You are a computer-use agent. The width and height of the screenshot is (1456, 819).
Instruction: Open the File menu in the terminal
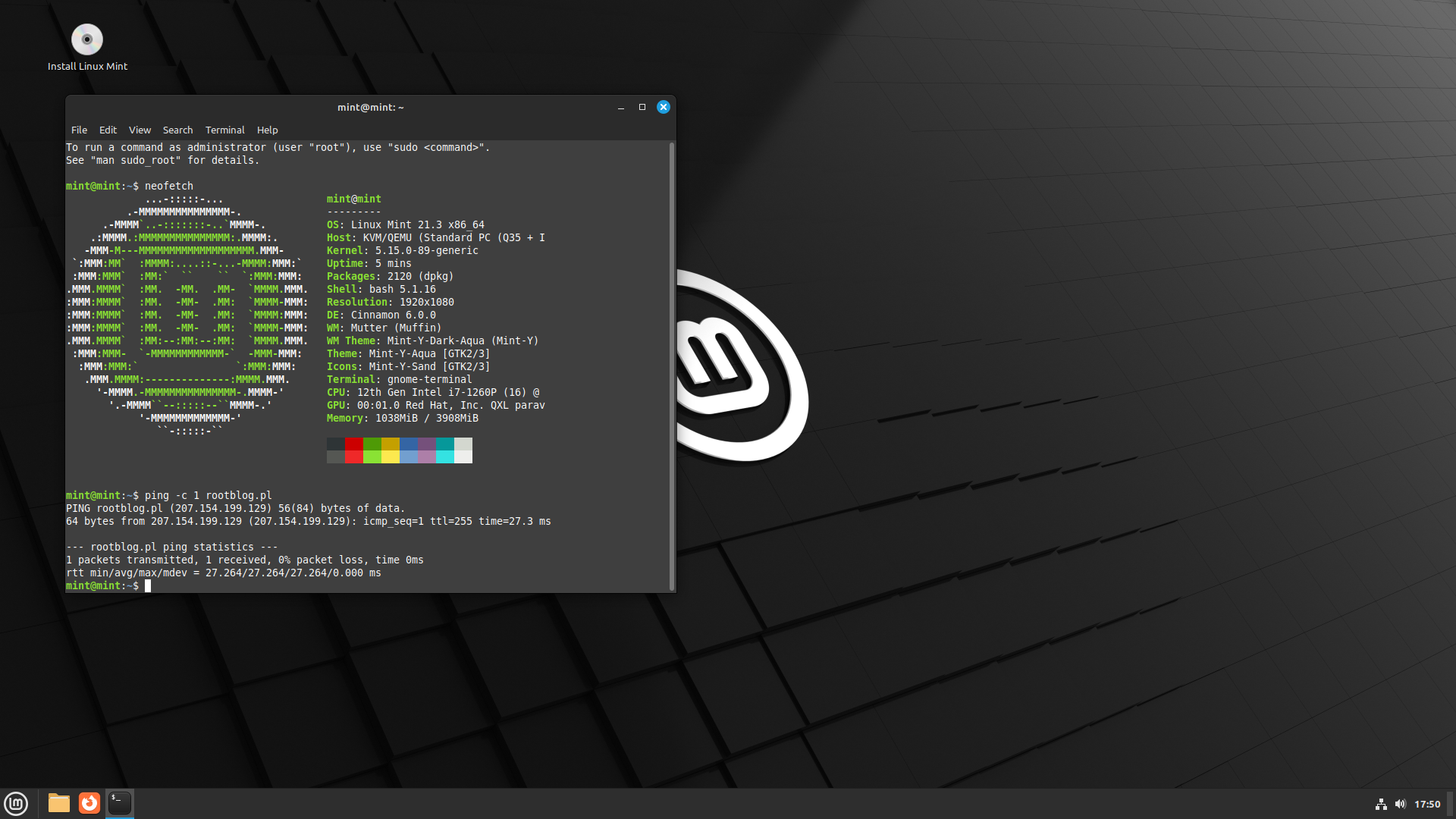coord(79,130)
